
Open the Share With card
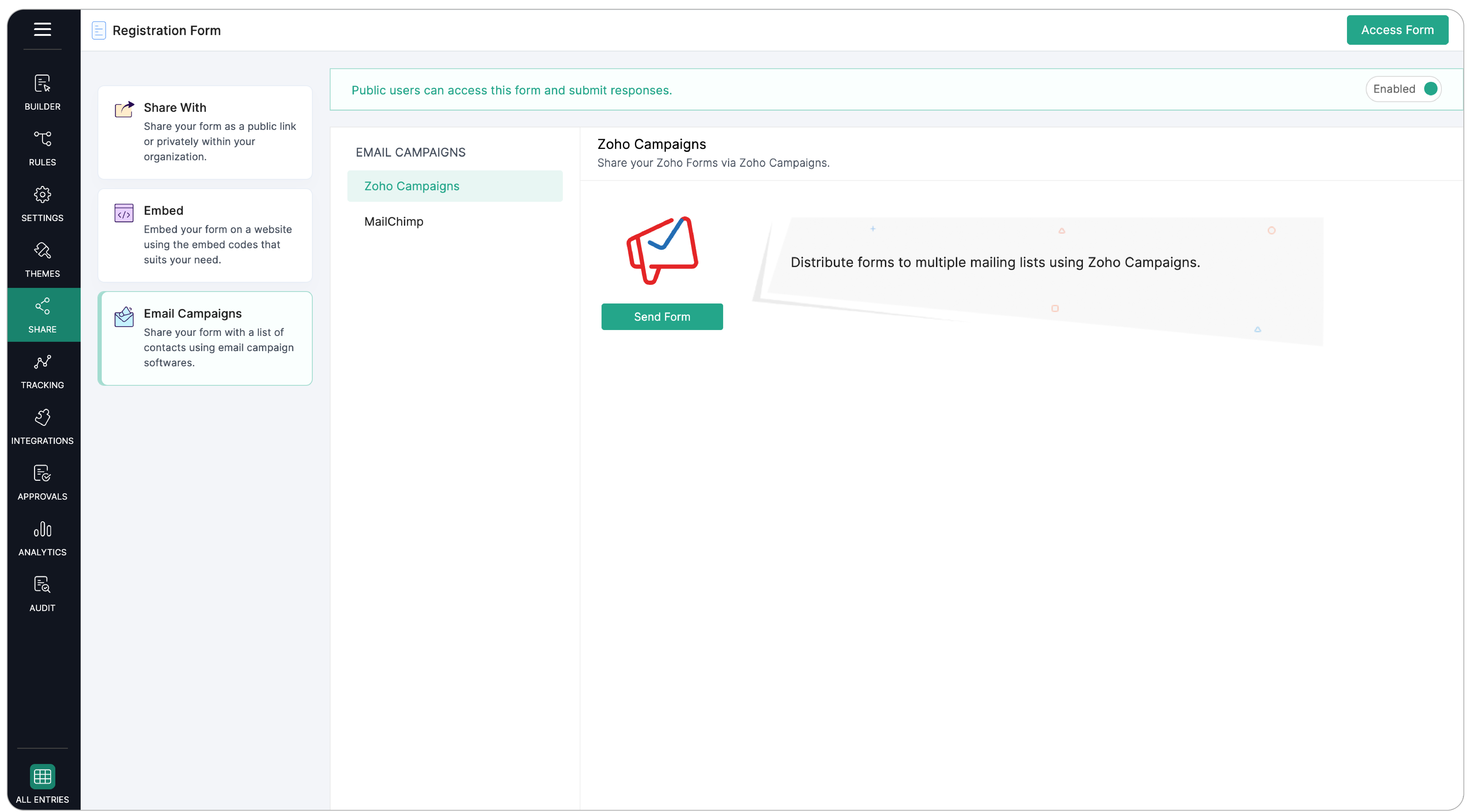205,132
